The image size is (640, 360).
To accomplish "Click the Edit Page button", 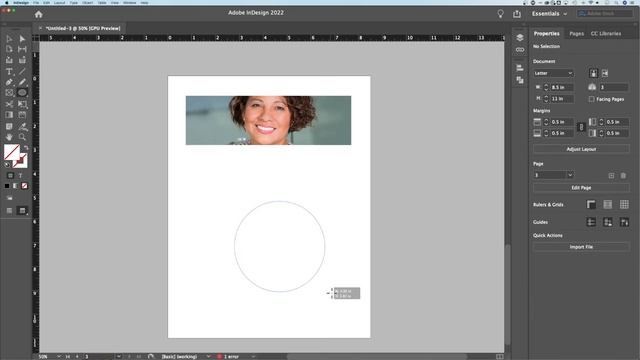I will (x=581, y=188).
